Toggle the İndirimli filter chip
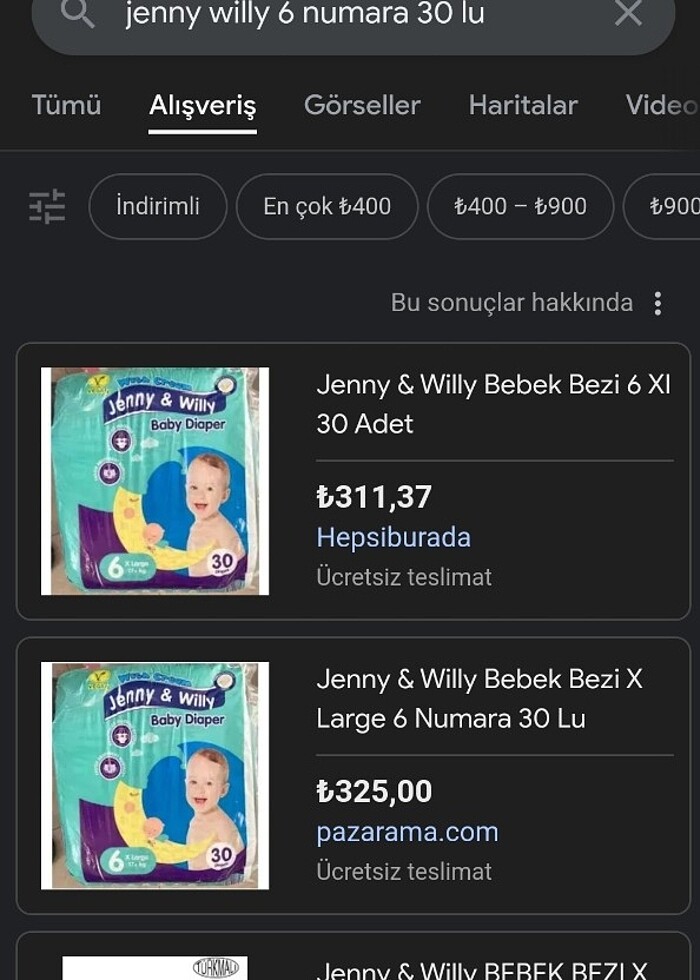The height and width of the screenshot is (980, 700). pyautogui.click(x=158, y=206)
